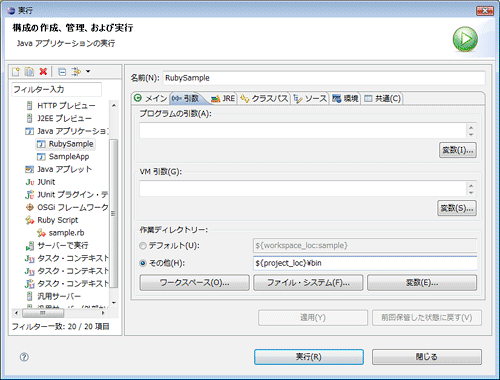Select Ruby Script node
Image resolution: width=500 pixels, height=380 pixels.
pos(57,220)
